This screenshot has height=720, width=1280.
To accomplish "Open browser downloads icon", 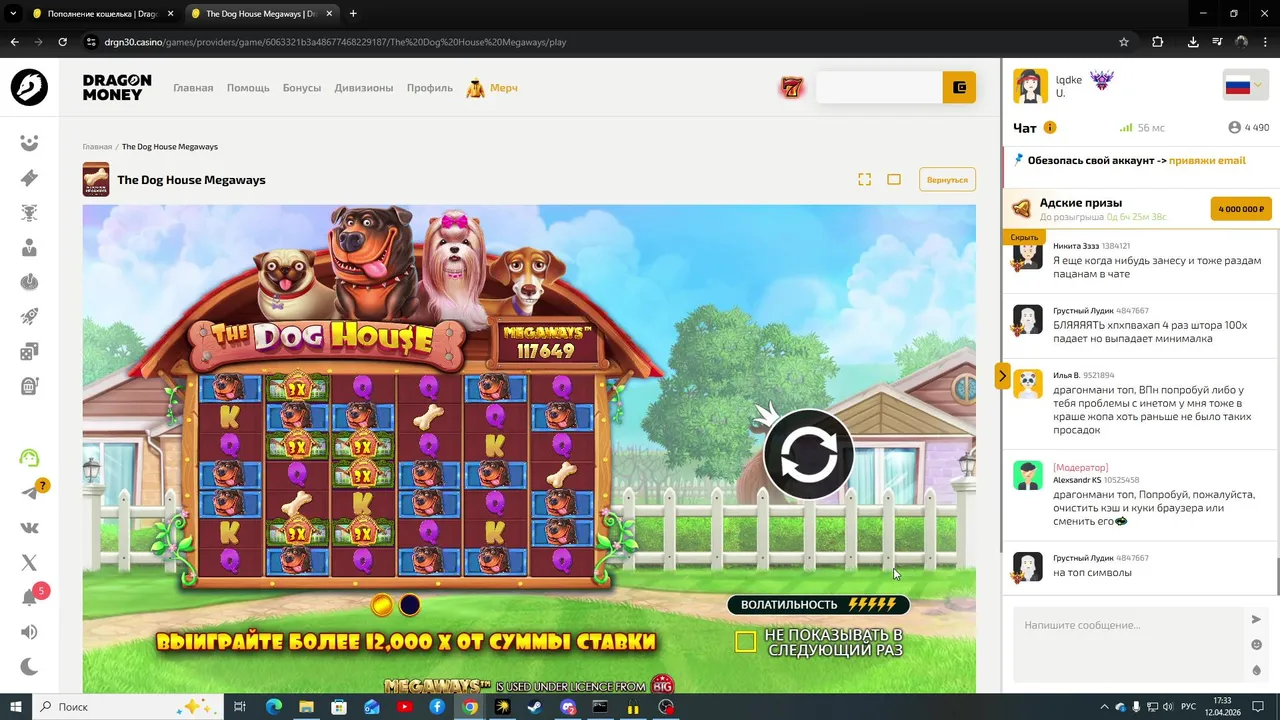I will 1193,42.
